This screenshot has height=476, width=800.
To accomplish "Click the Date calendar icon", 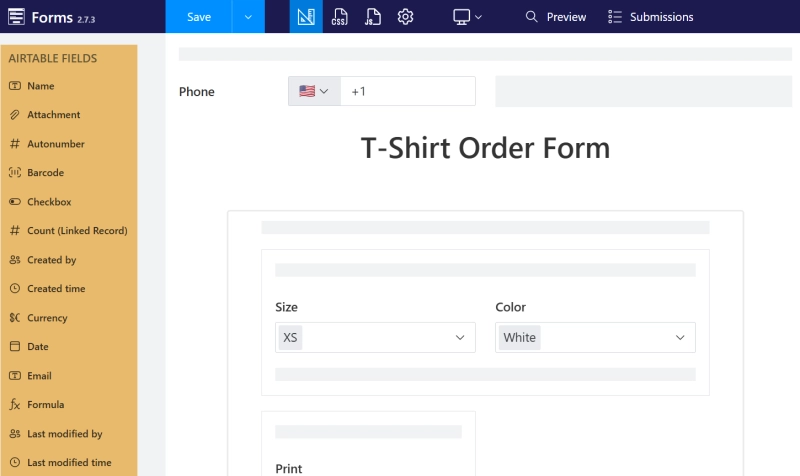I will (x=15, y=346).
